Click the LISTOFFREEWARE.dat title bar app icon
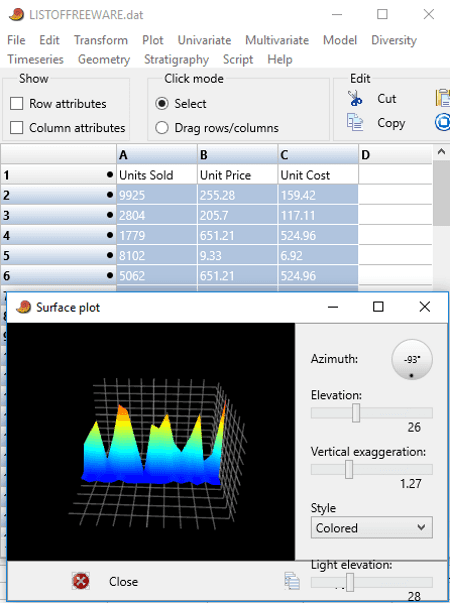Viewport: 450px width, 603px height. tap(17, 15)
